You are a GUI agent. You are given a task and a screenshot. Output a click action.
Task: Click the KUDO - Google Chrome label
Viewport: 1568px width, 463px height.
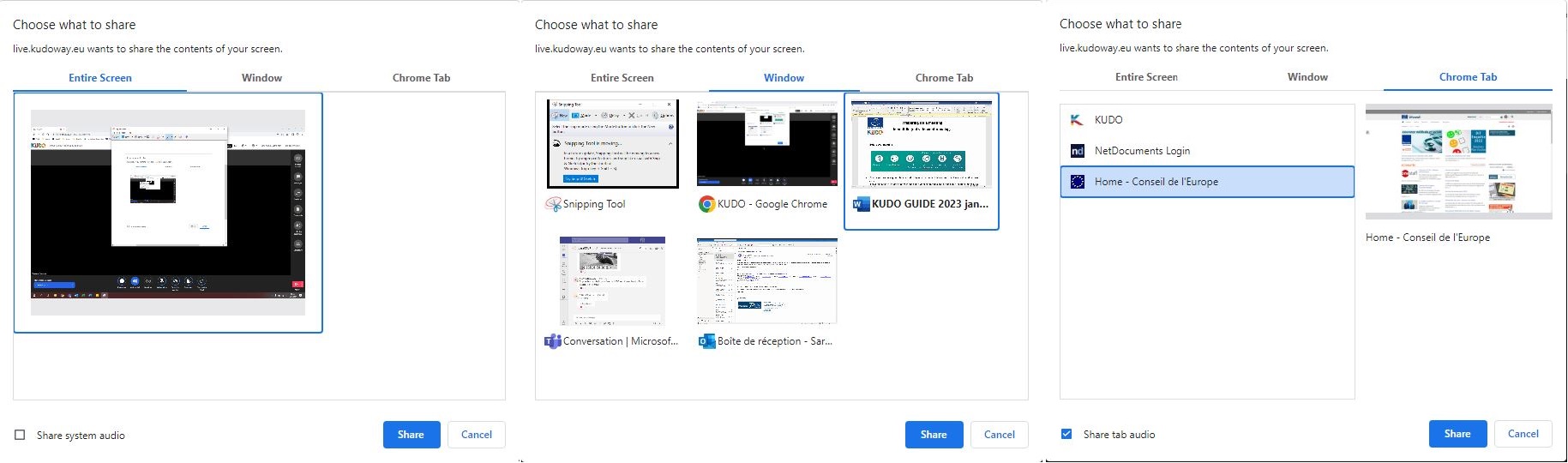tap(772, 204)
